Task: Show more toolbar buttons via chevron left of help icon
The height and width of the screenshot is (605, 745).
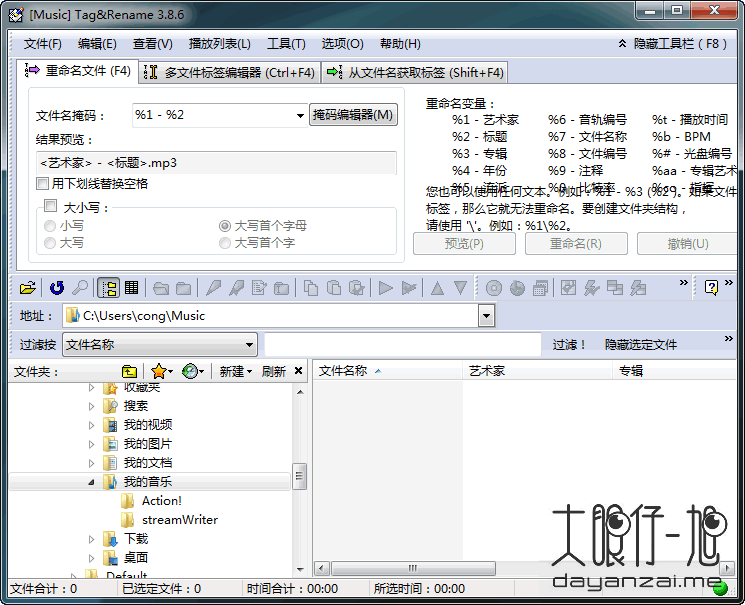Action: click(684, 283)
